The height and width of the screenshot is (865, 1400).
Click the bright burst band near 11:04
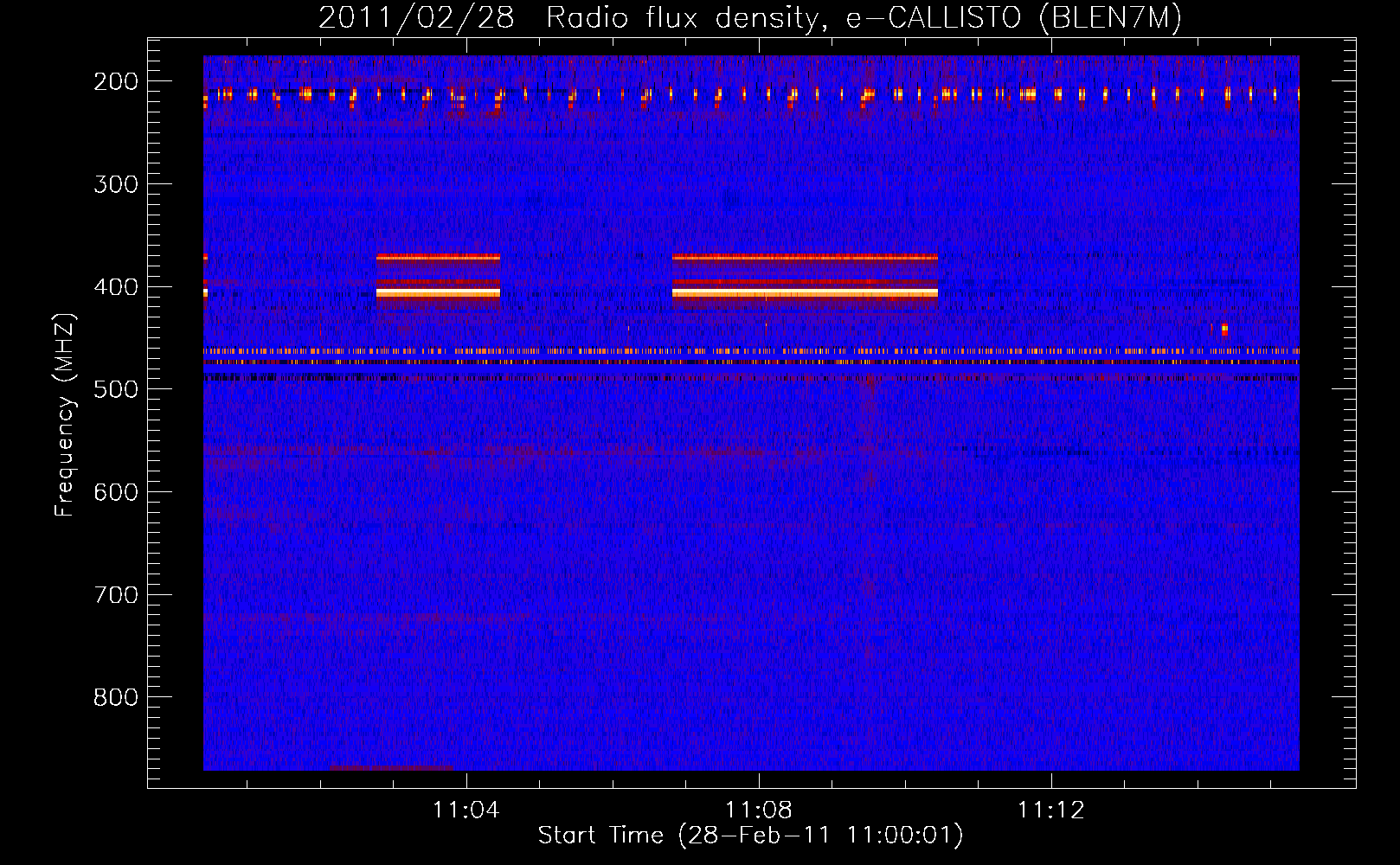(439, 293)
